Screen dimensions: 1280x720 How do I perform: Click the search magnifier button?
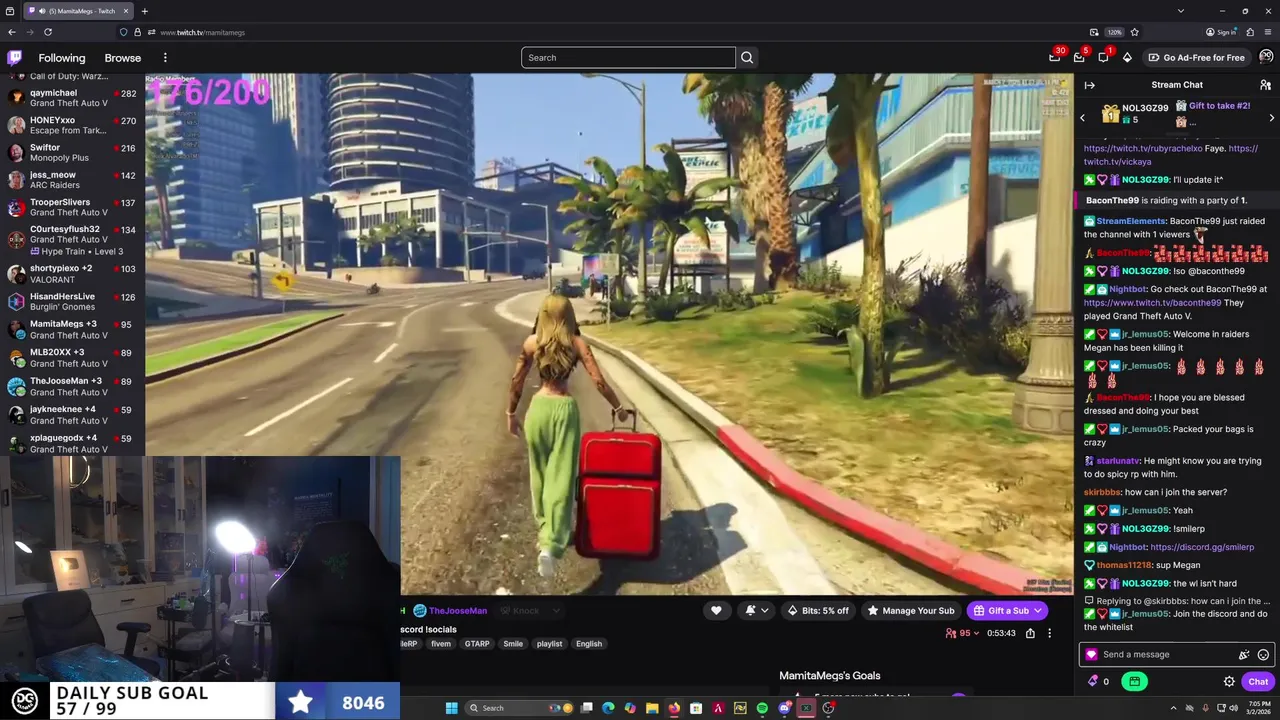[x=747, y=57]
